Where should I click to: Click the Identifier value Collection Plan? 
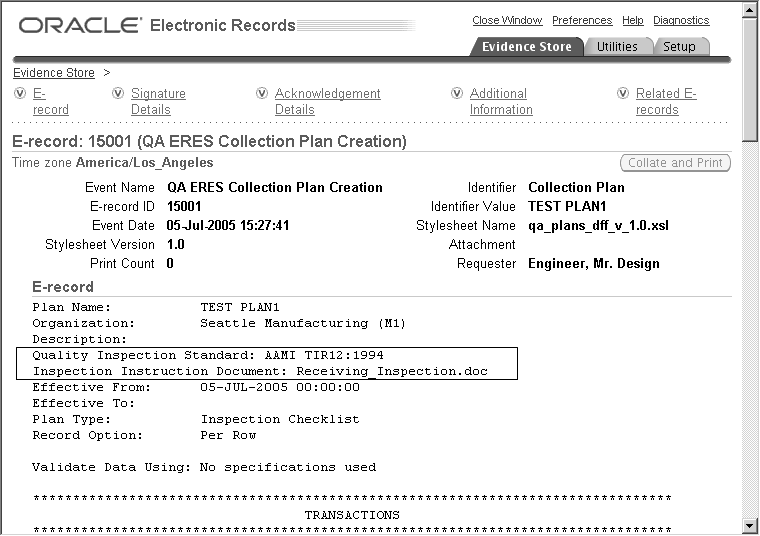pos(576,188)
